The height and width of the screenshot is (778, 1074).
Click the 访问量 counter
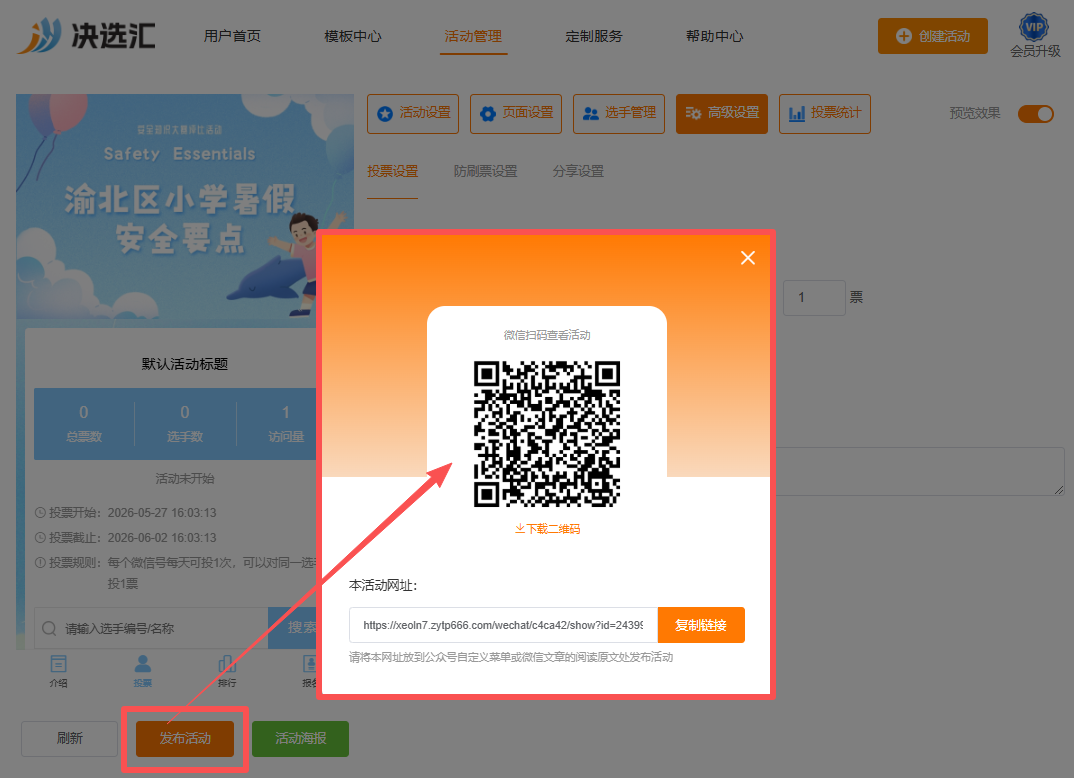click(x=286, y=423)
